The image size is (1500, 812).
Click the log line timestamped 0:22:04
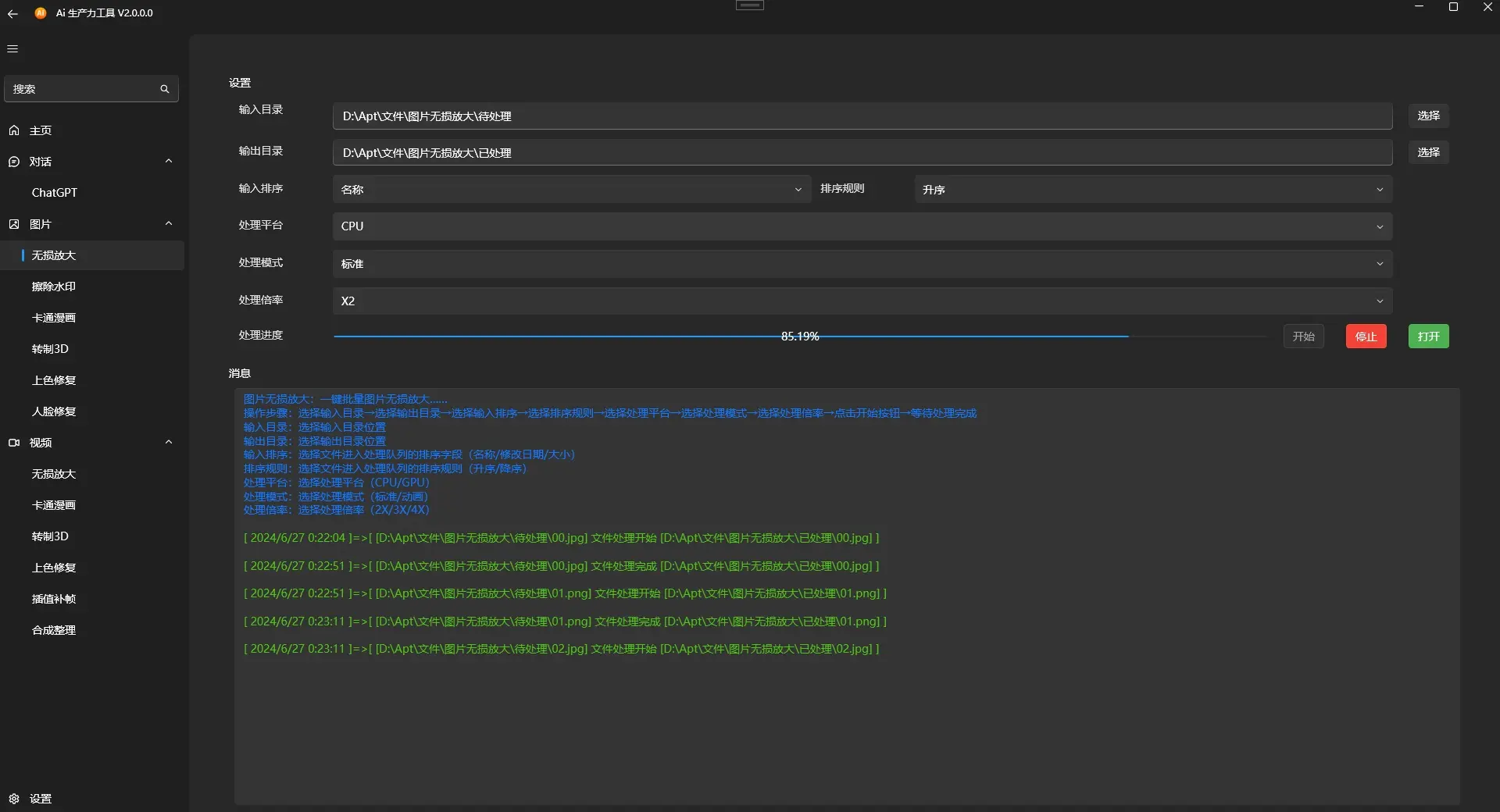point(562,538)
